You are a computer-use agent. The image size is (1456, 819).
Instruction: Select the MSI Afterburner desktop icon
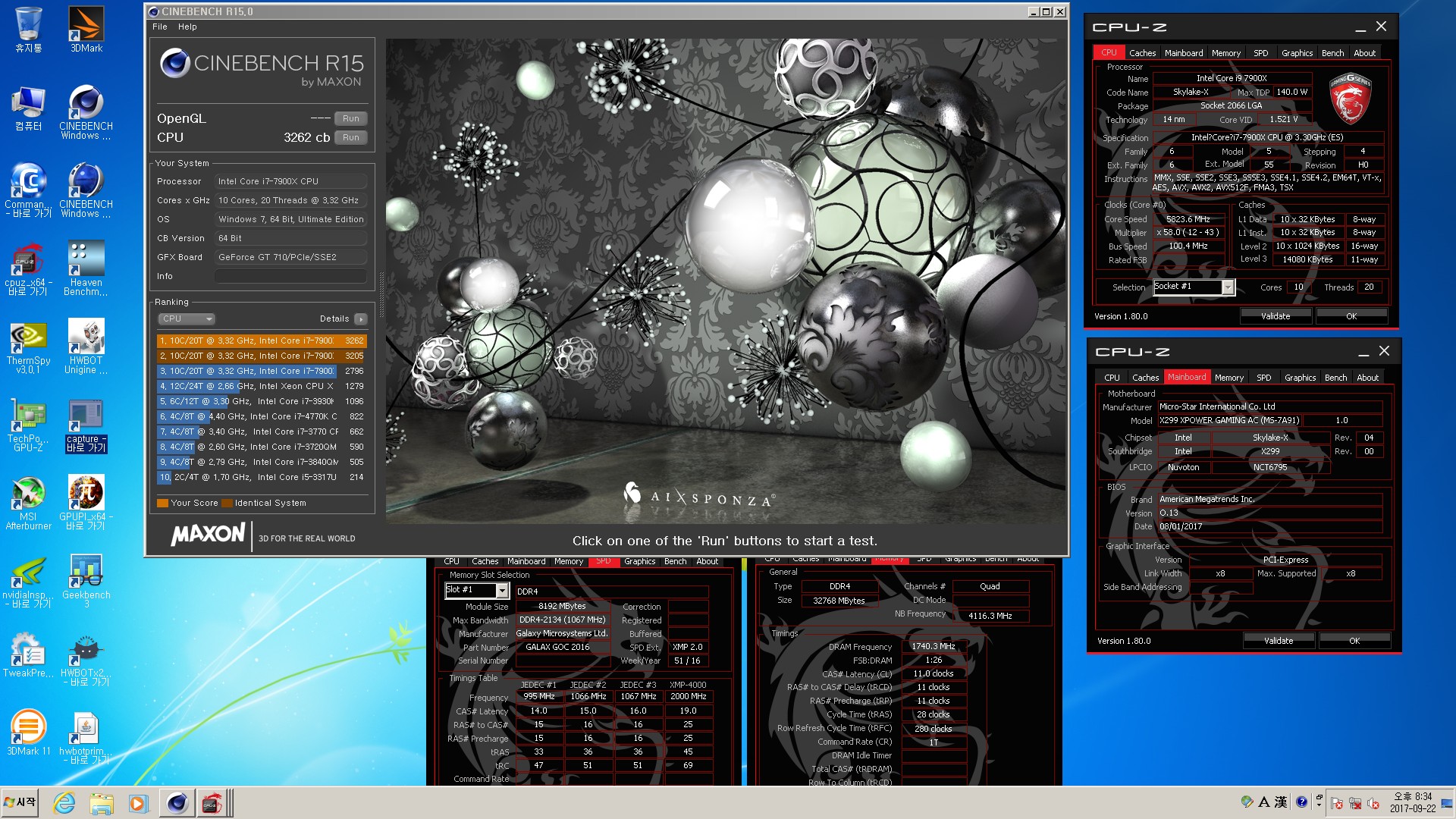tap(29, 503)
